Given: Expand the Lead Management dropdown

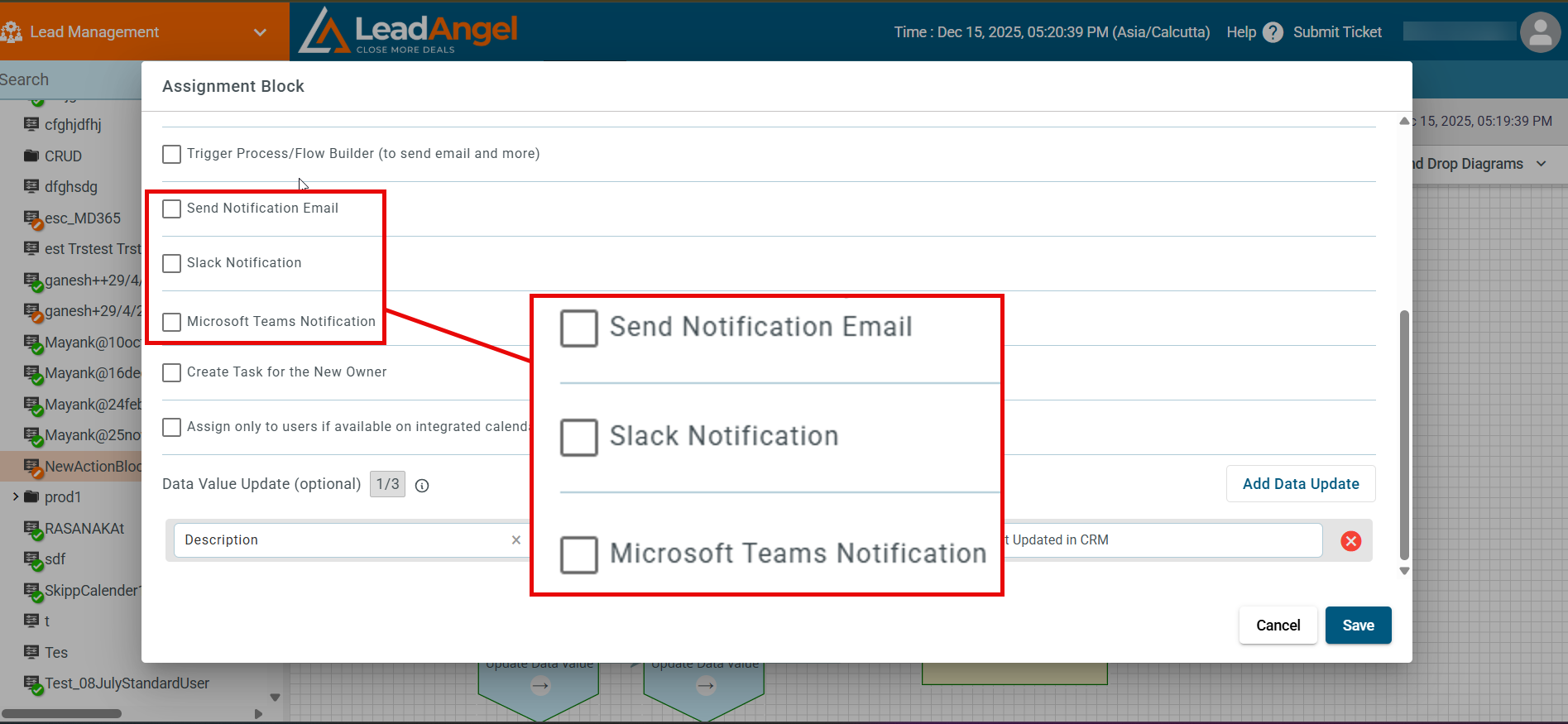Looking at the screenshot, I should 260,32.
